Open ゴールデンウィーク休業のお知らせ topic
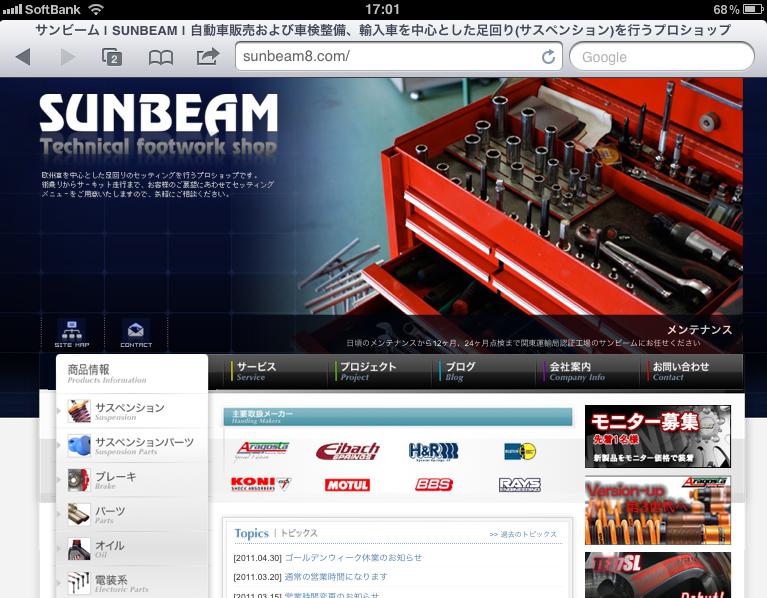The image size is (767, 598). tap(353, 557)
